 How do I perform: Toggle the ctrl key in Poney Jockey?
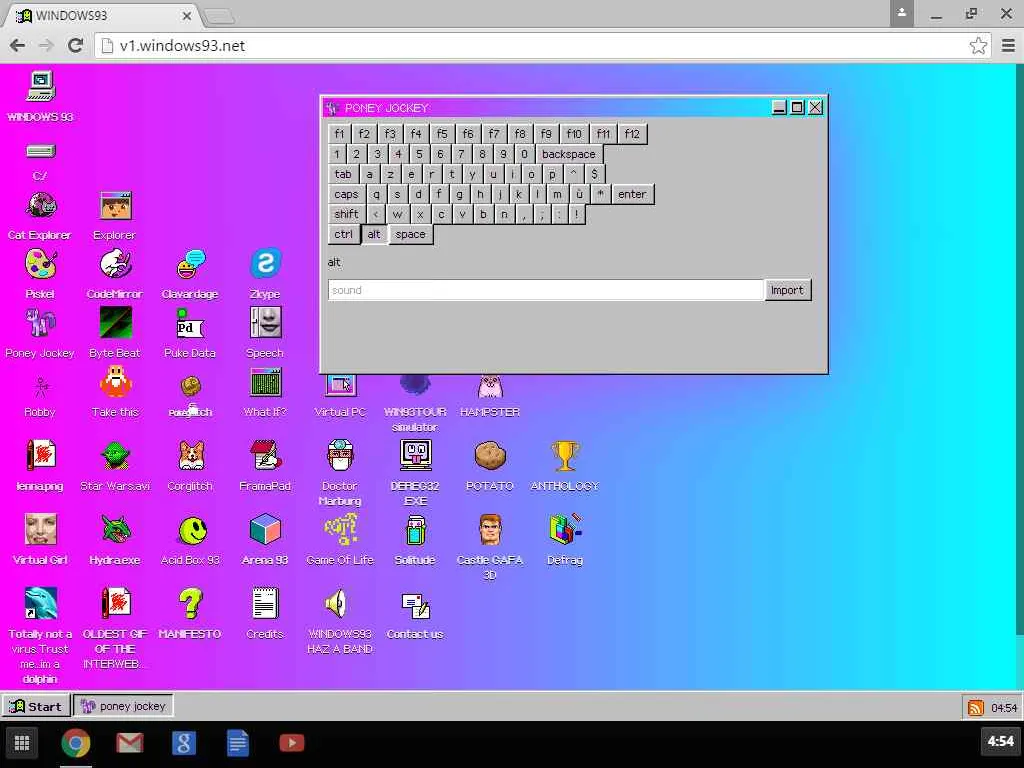(x=344, y=234)
